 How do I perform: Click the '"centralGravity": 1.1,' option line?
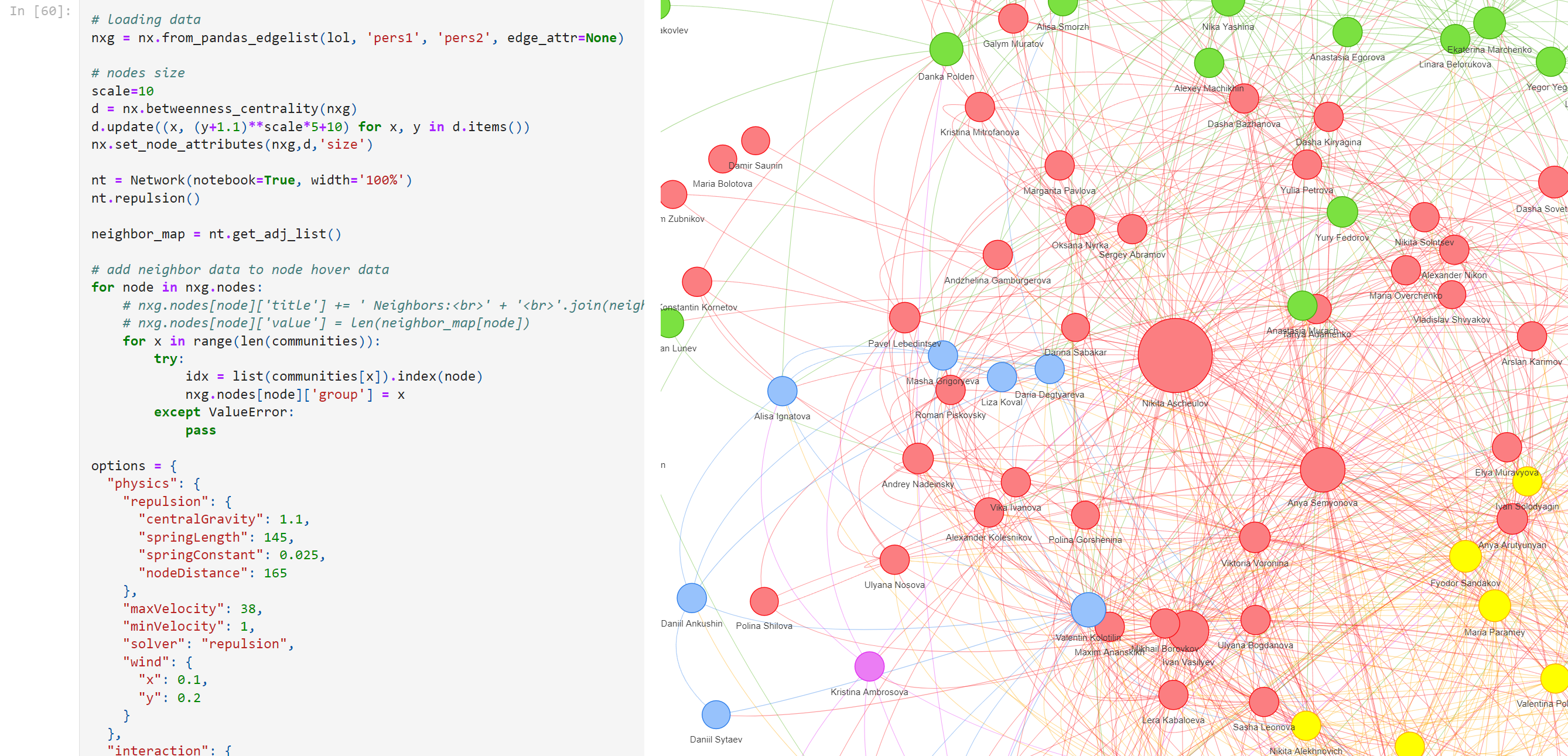click(x=224, y=519)
